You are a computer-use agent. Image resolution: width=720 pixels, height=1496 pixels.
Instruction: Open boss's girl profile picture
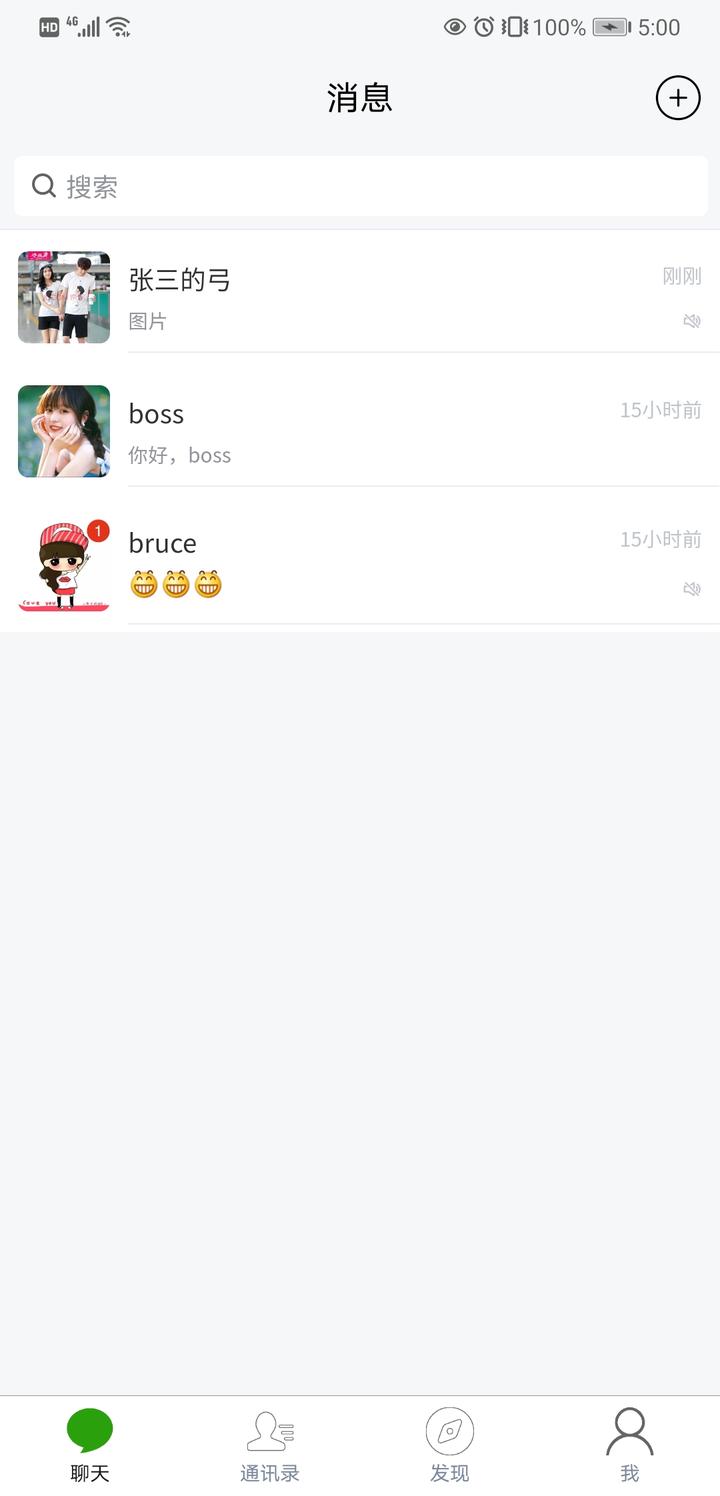(64, 431)
